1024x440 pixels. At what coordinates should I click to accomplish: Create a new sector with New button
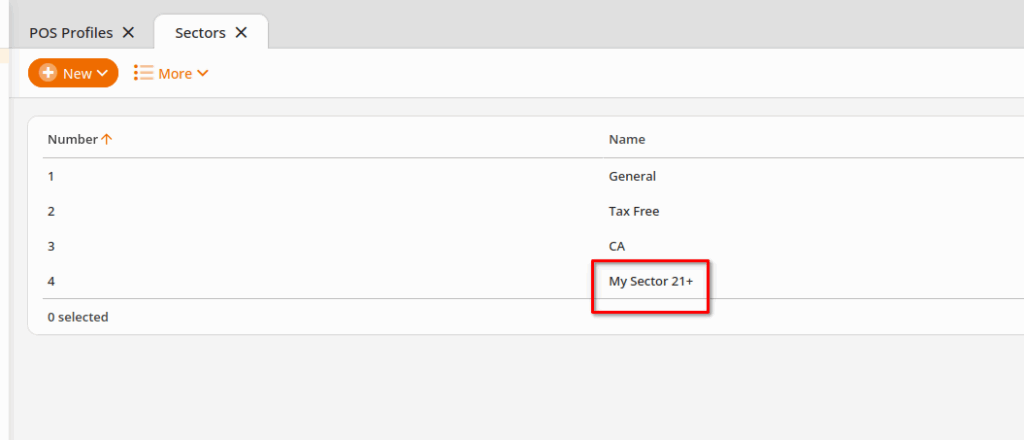73,73
